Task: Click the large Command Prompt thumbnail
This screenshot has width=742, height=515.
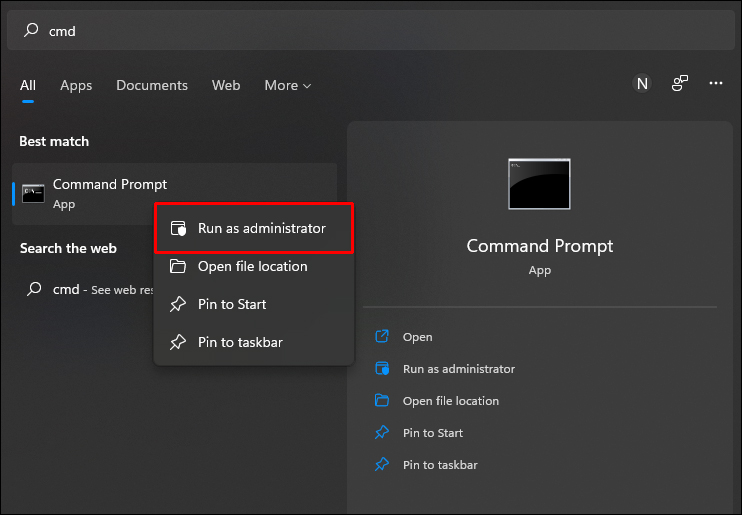Action: coord(539,184)
